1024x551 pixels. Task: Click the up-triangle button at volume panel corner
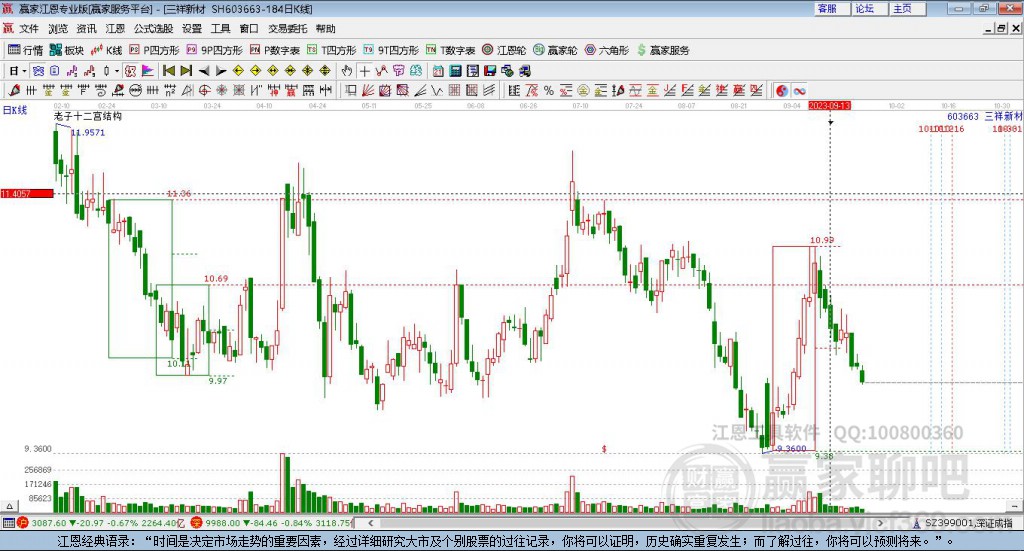coord(9,506)
